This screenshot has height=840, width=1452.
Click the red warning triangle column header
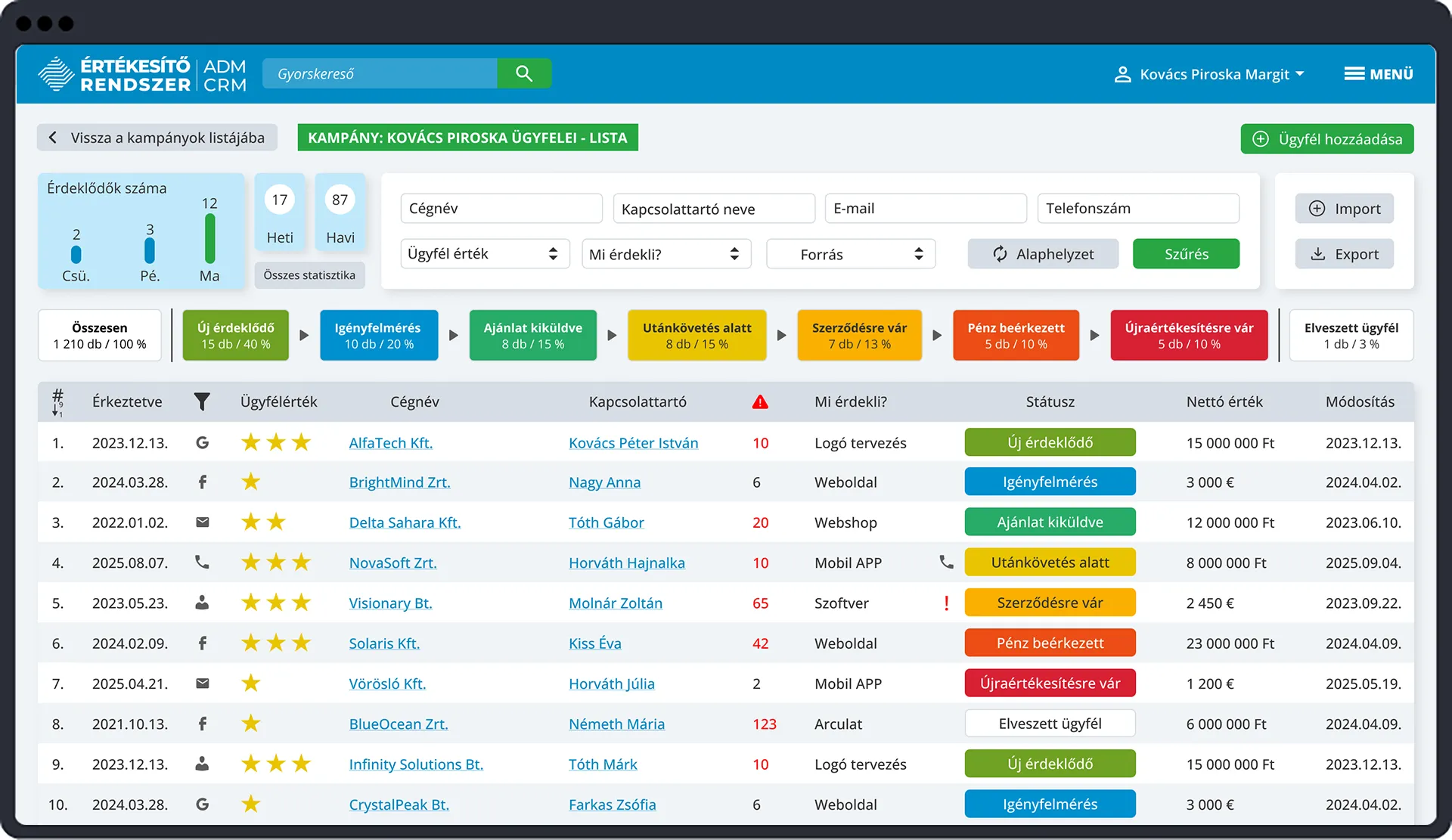[x=760, y=401]
